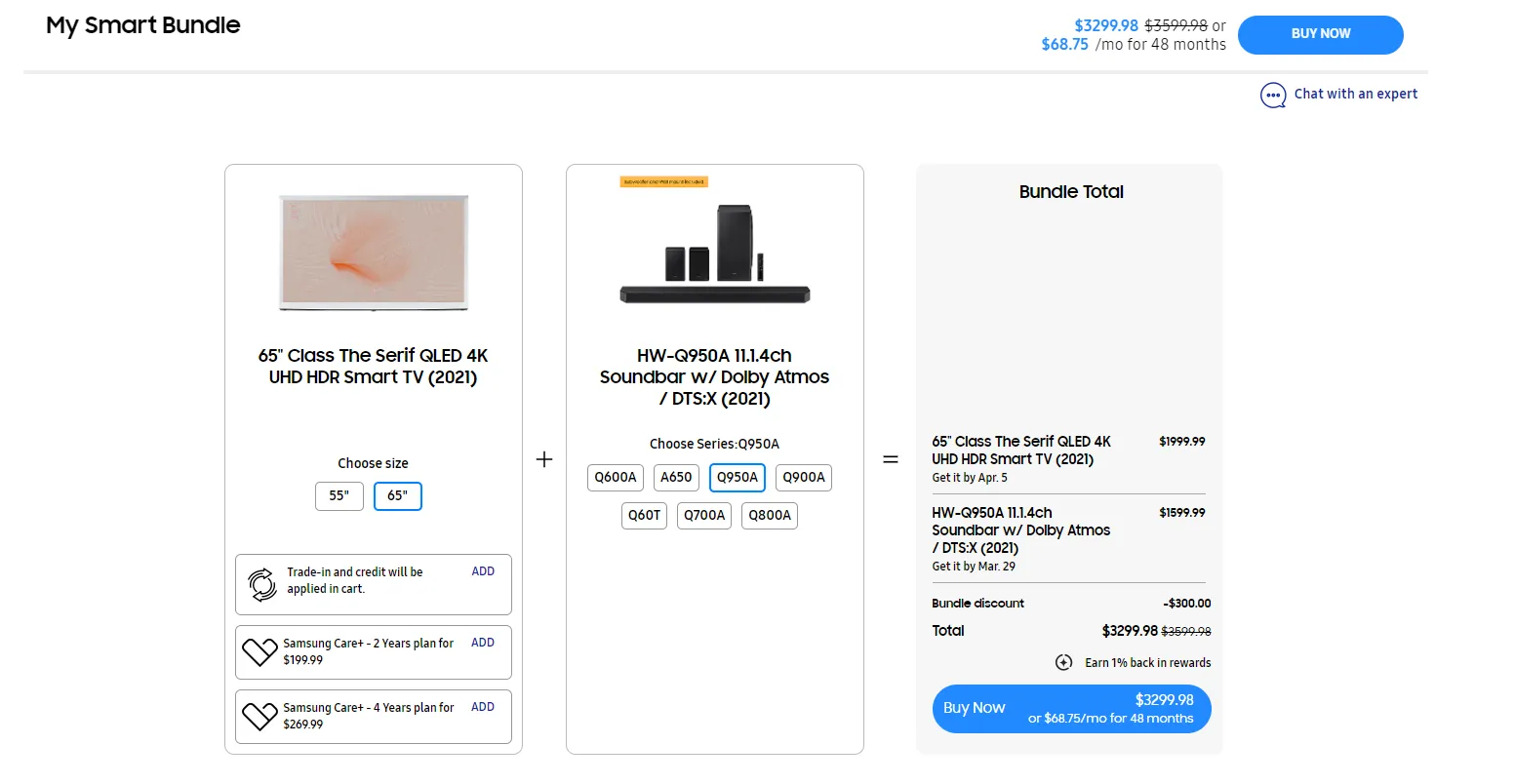Open The Serif TV product image
This screenshot has width=1515, height=784.
(x=374, y=253)
